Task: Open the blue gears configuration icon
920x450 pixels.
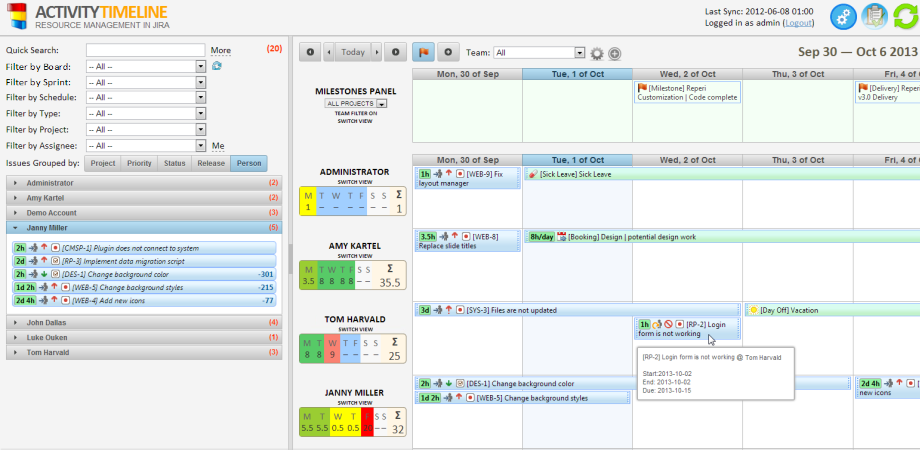Action: pyautogui.click(x=845, y=17)
